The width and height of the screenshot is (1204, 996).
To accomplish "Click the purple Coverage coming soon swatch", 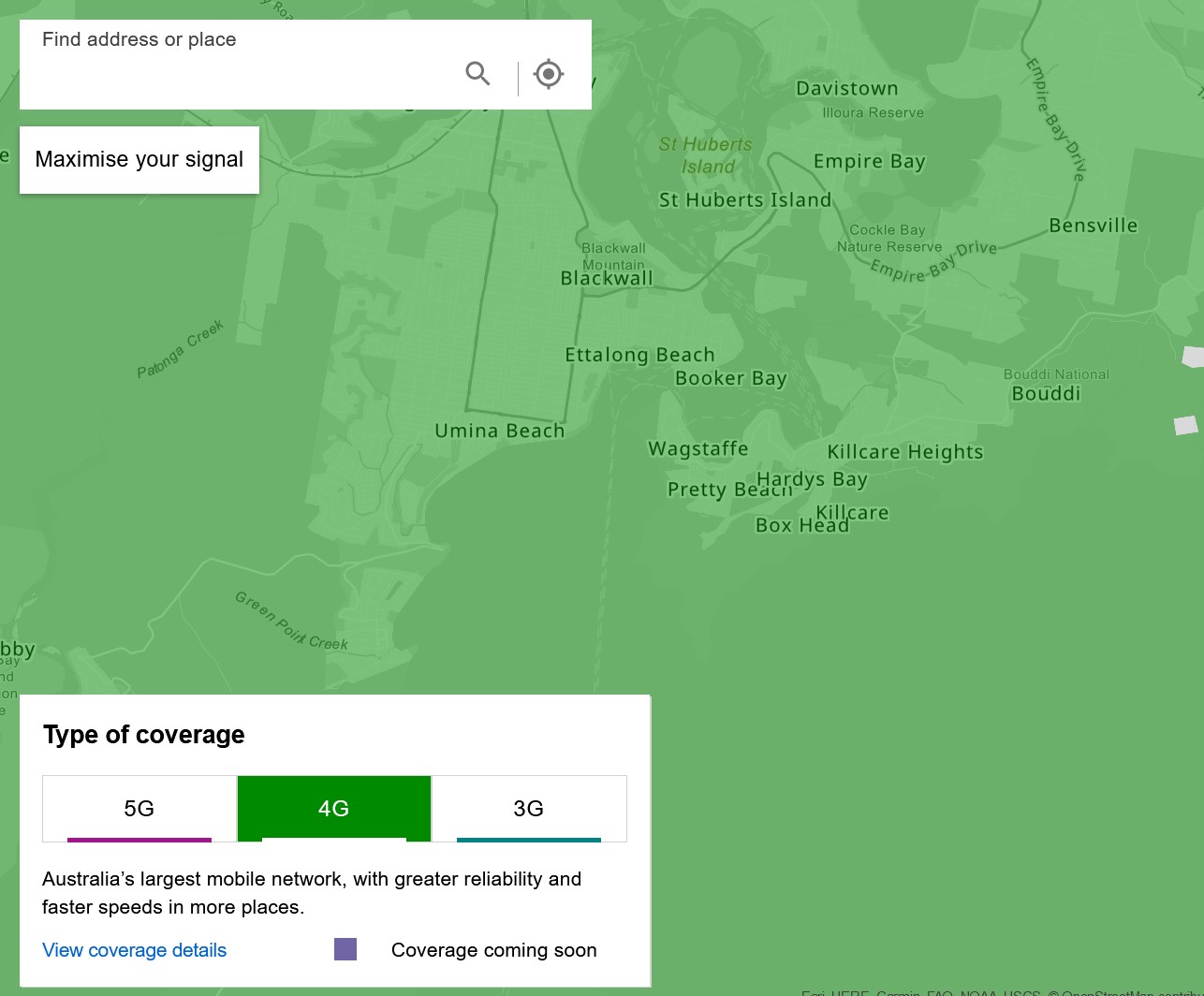I will (x=345, y=949).
